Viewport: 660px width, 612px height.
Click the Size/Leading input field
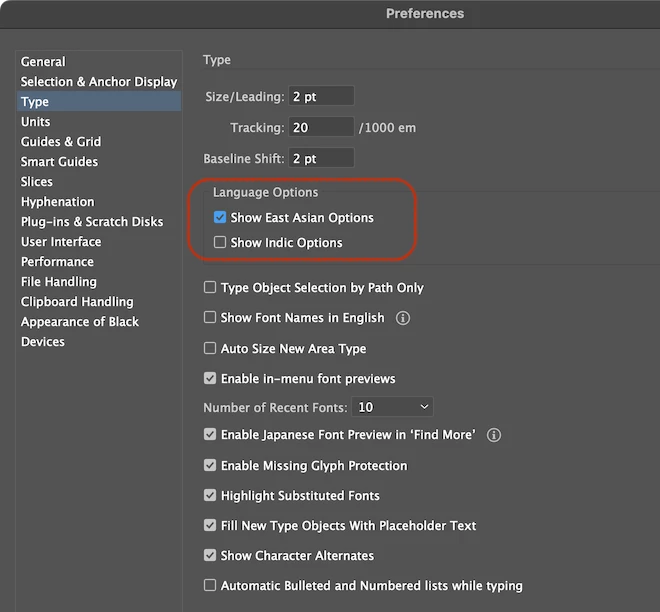(321, 97)
